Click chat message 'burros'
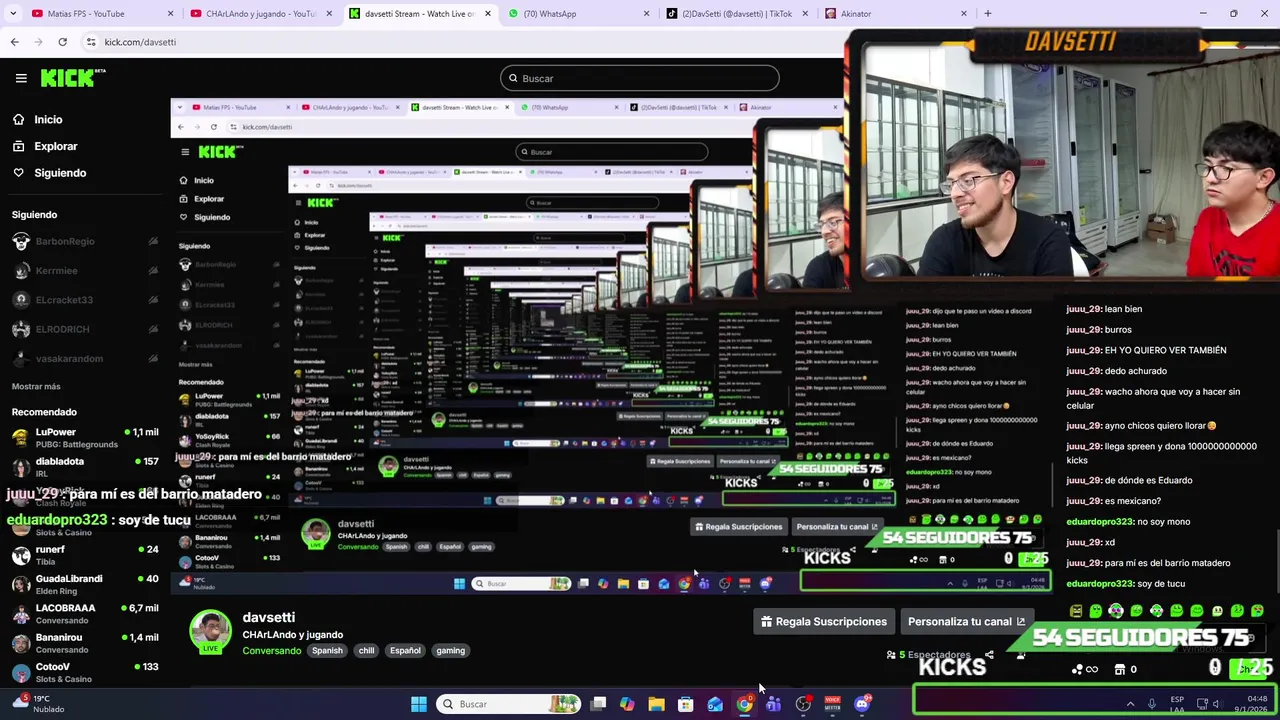This screenshot has height=720, width=1280. [1118, 330]
